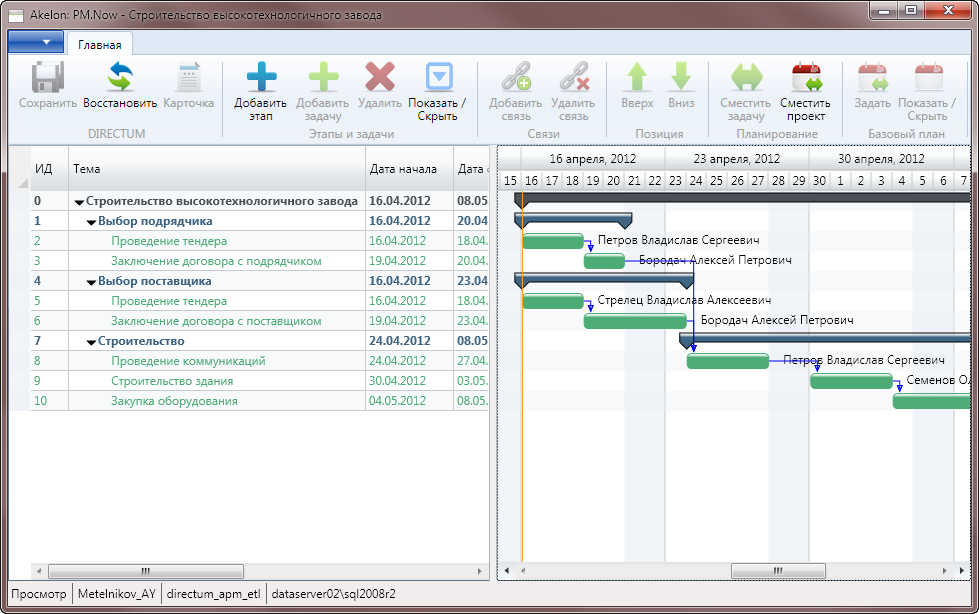Image resolution: width=979 pixels, height=614 pixels.
Task: Click the Gantt chart horizontal scrollbar thumb
Action: 778,571
